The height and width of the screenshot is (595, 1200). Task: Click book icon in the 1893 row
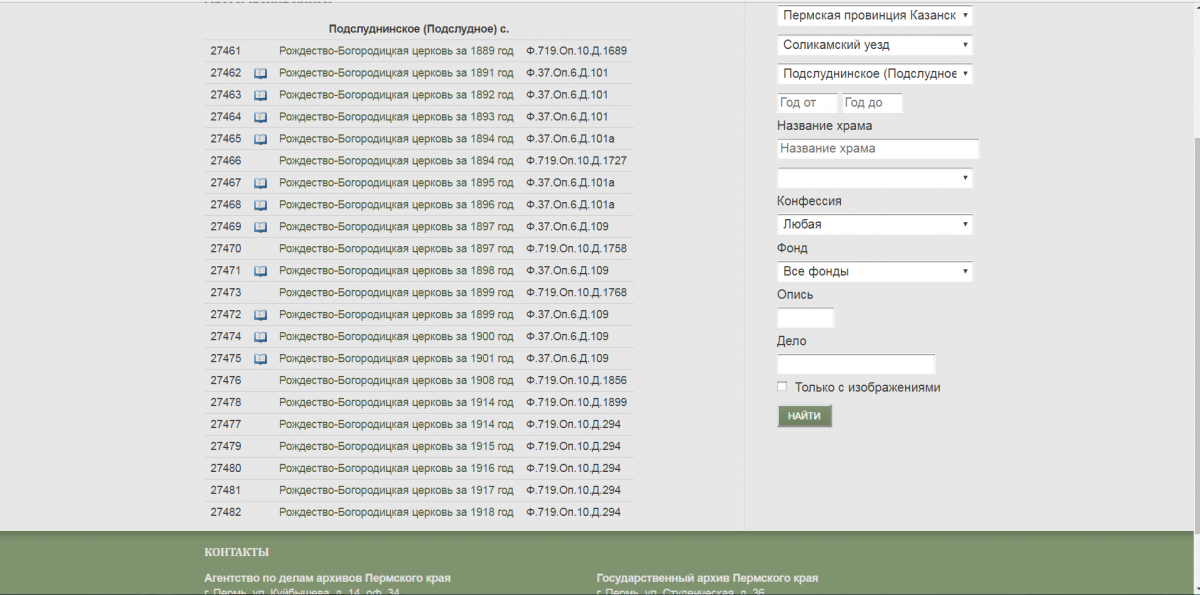260,117
